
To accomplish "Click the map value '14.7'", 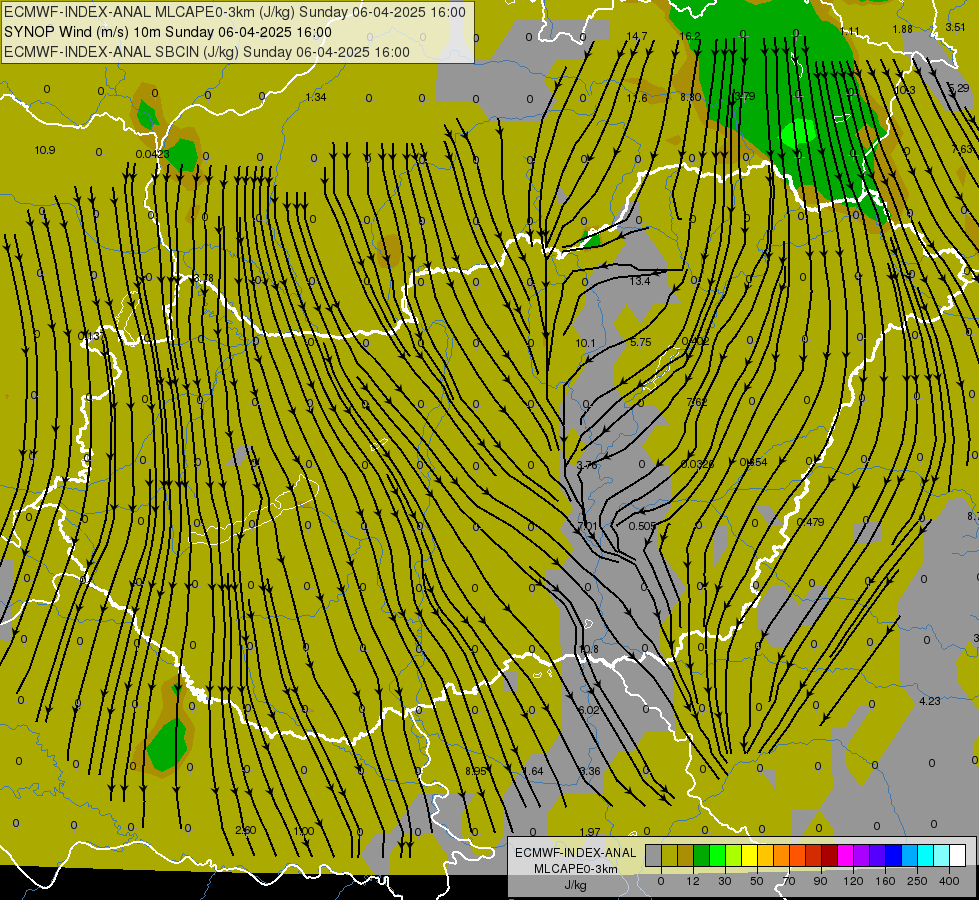I will [637, 36].
